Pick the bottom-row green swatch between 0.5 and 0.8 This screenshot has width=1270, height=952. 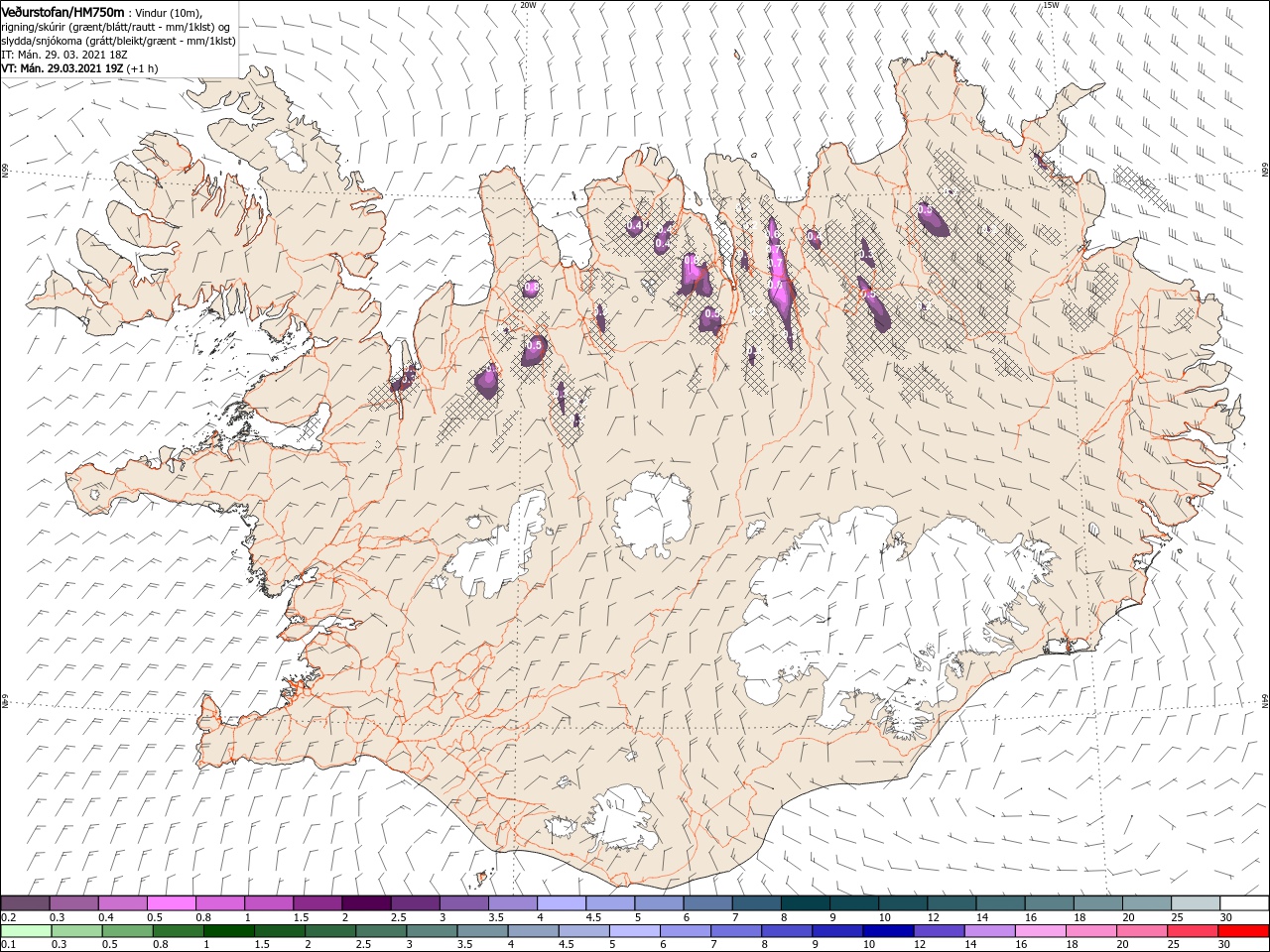(x=128, y=931)
